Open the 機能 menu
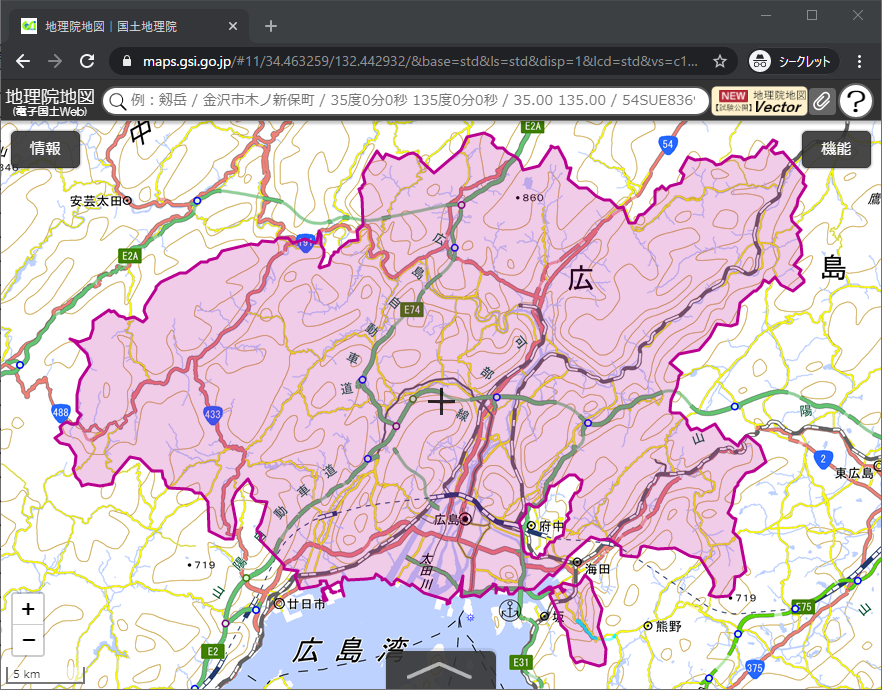 click(836, 149)
